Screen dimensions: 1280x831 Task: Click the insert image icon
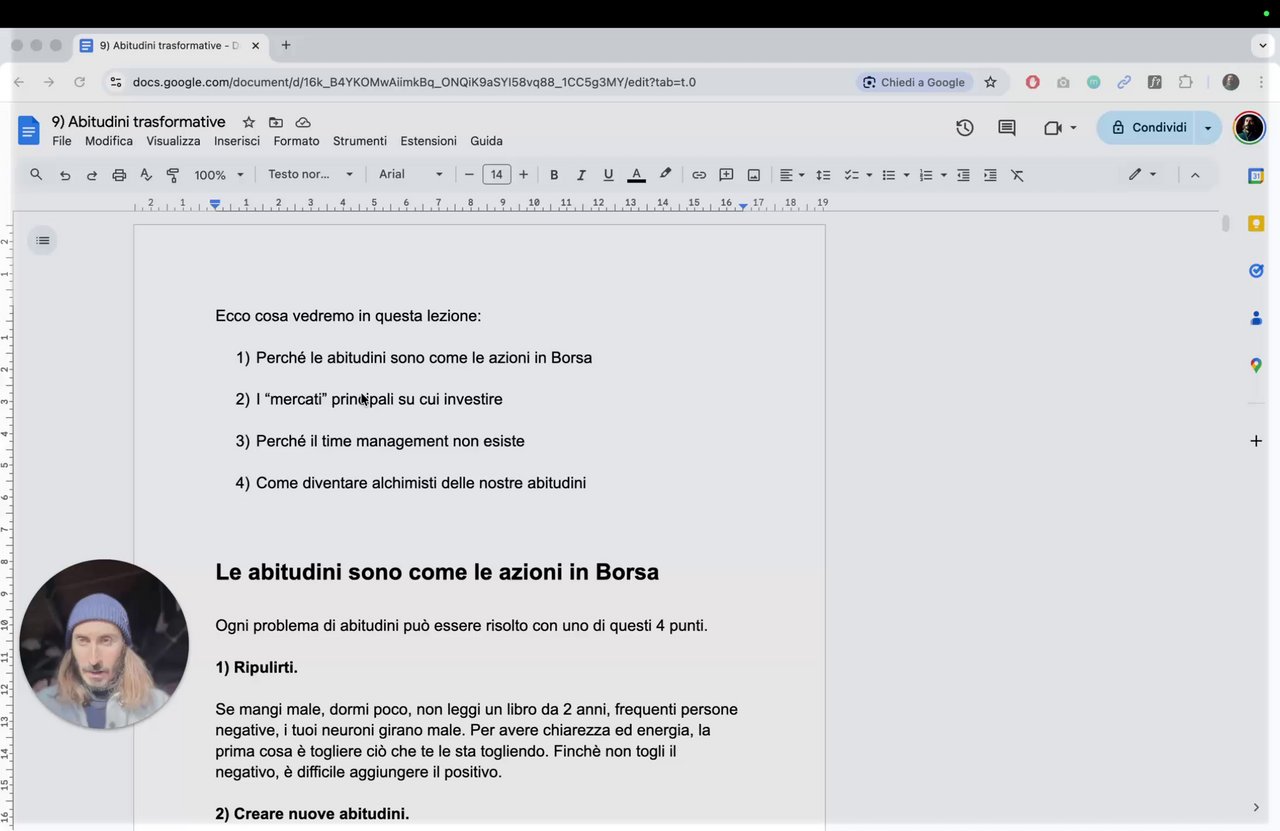754,175
